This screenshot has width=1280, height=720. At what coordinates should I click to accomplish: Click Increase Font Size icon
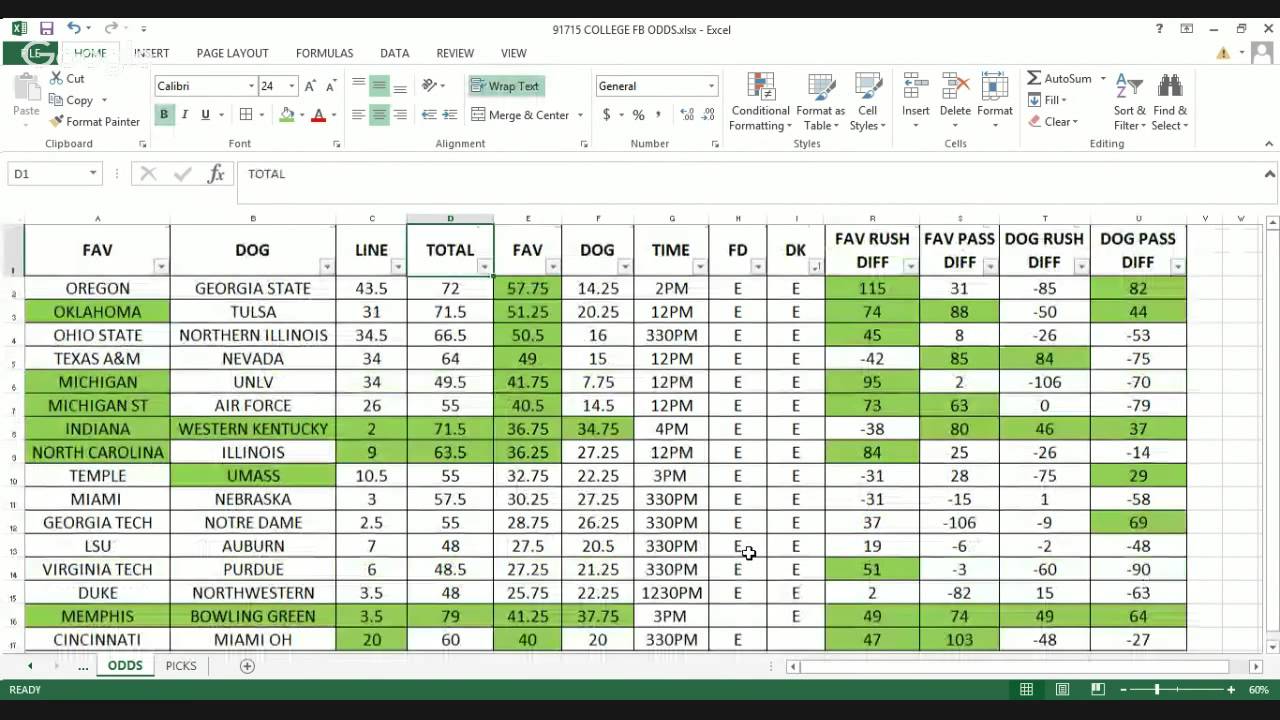click(x=311, y=86)
